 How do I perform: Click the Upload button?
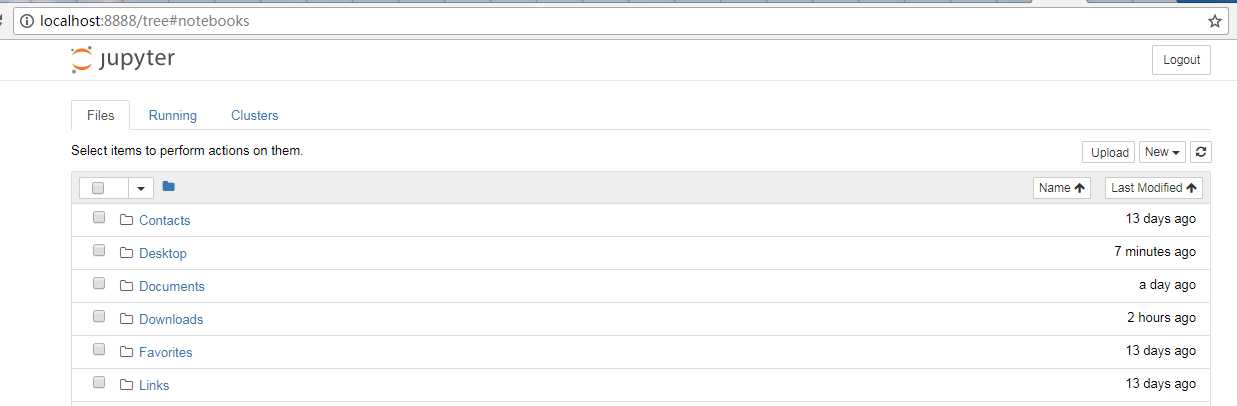pos(1109,152)
